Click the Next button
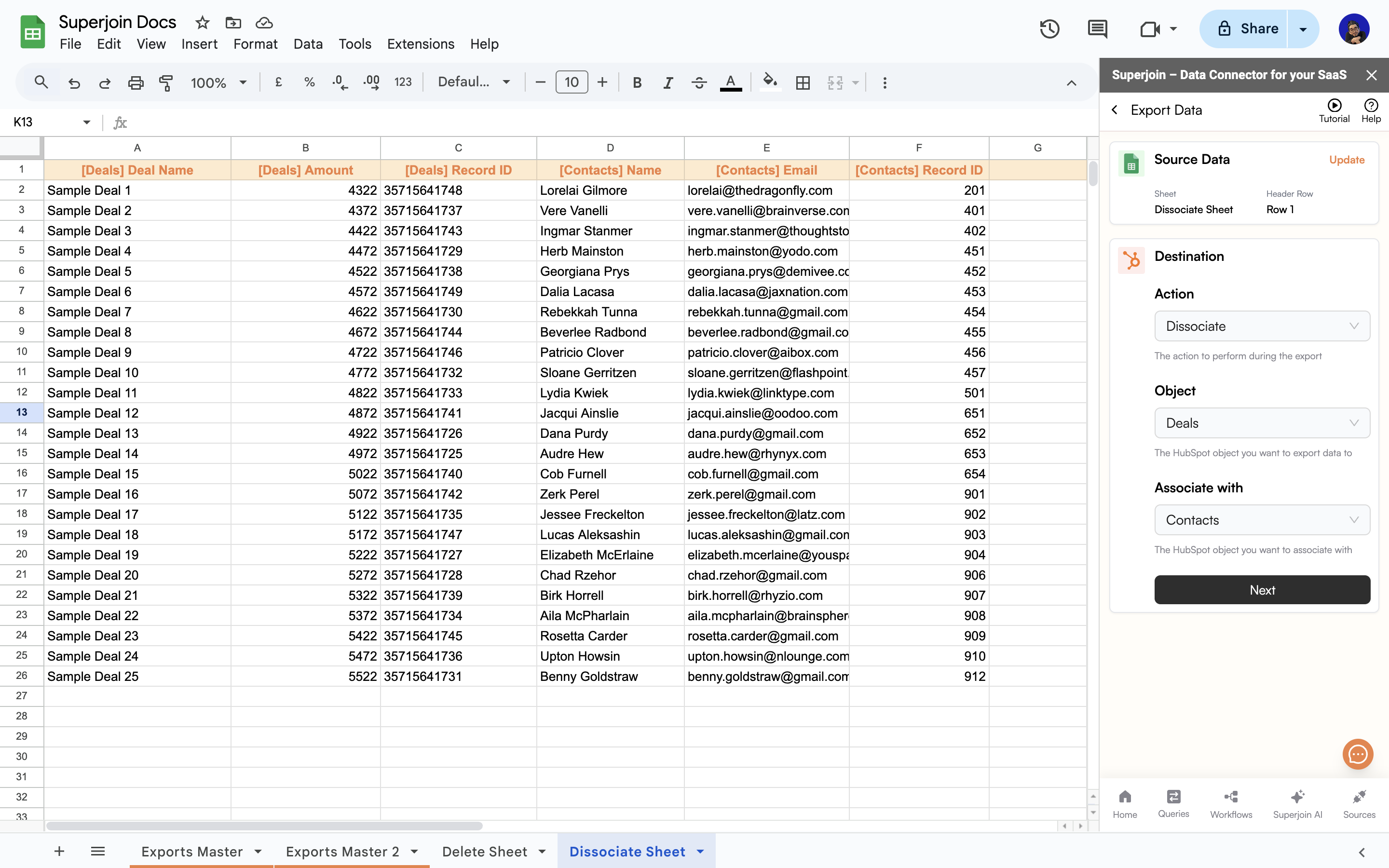The image size is (1389, 868). (1262, 590)
